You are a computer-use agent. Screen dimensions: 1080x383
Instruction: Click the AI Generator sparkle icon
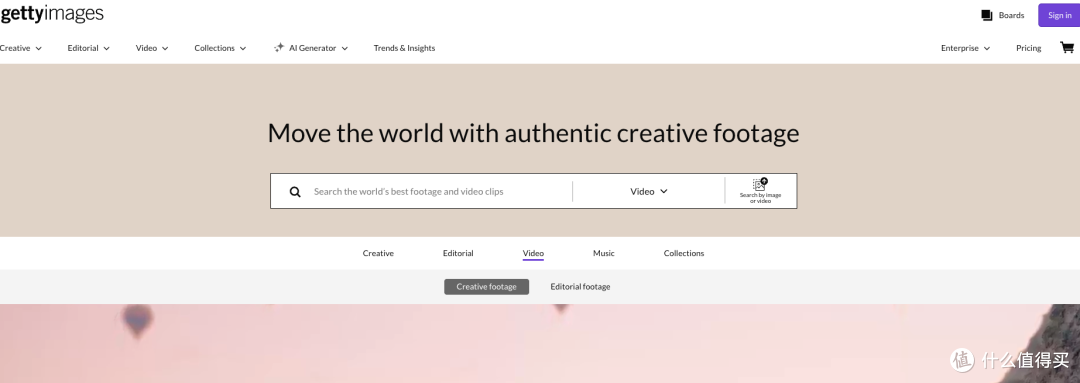[278, 48]
